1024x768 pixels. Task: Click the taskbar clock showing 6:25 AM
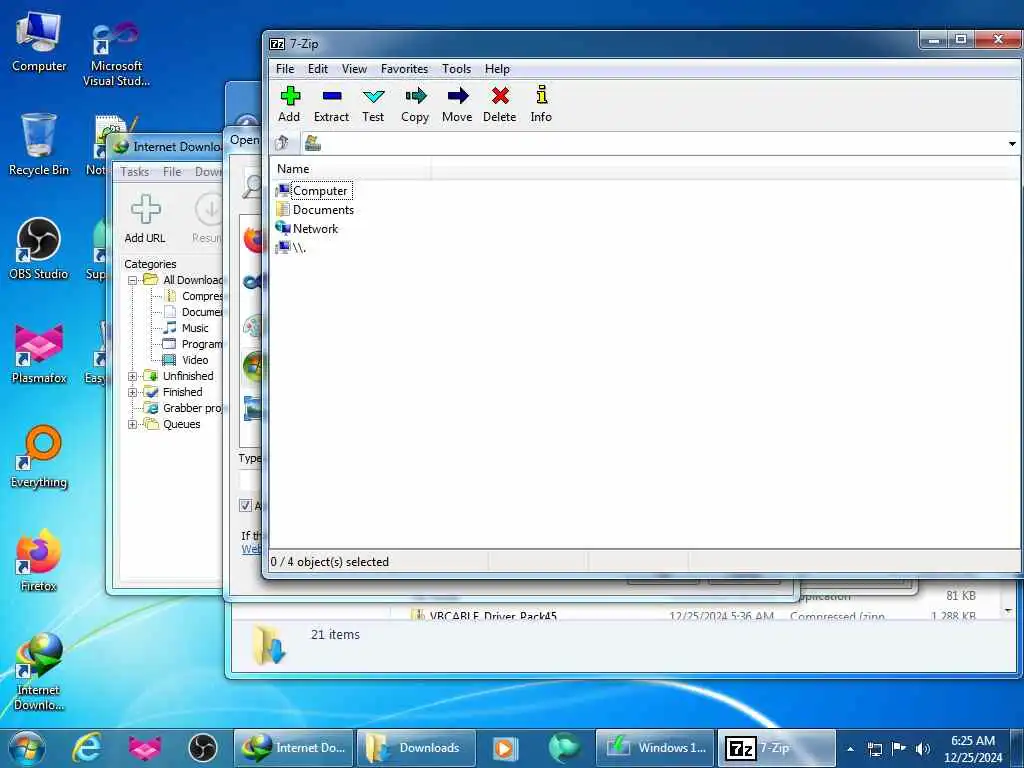[972, 749]
